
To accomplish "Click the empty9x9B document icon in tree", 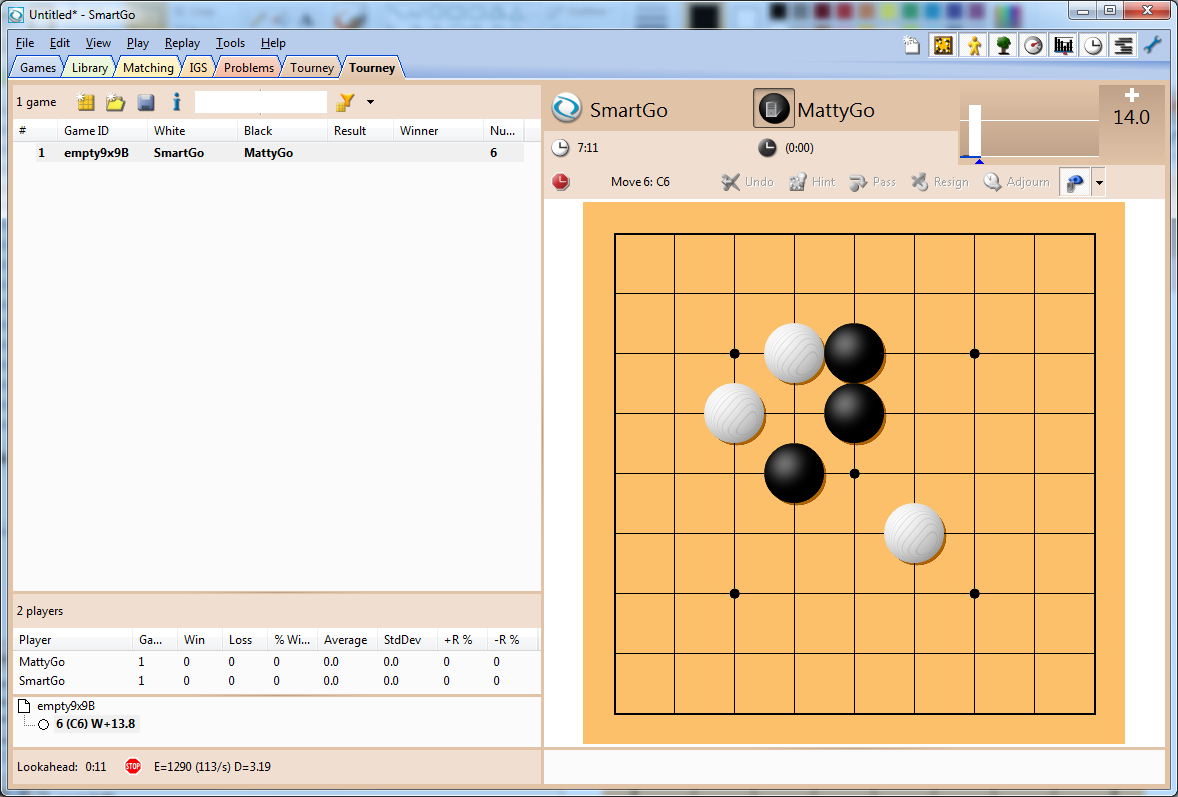I will click(x=25, y=706).
